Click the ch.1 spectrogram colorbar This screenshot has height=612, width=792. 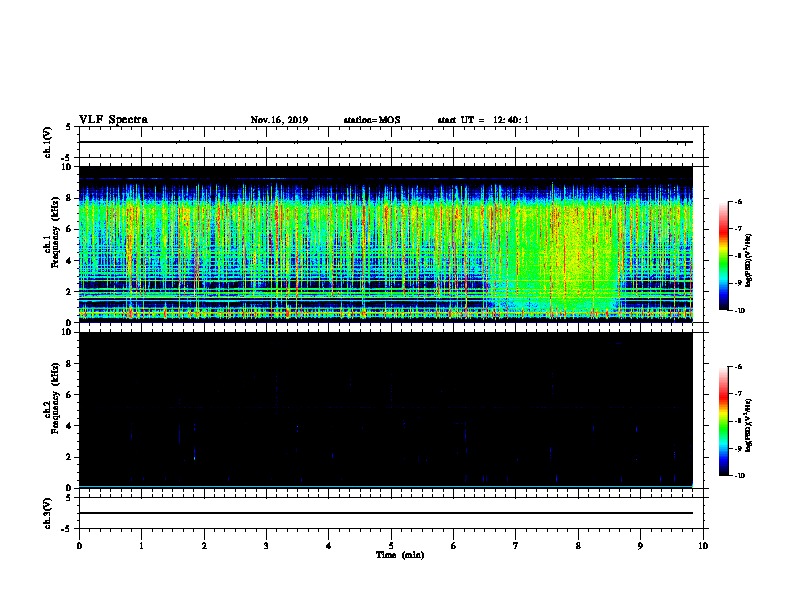[x=723, y=256]
